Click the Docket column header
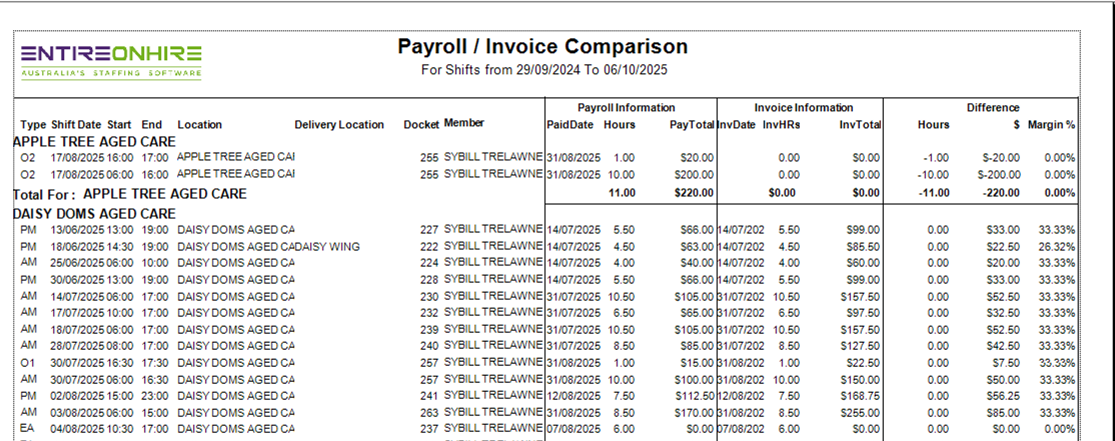 point(421,125)
